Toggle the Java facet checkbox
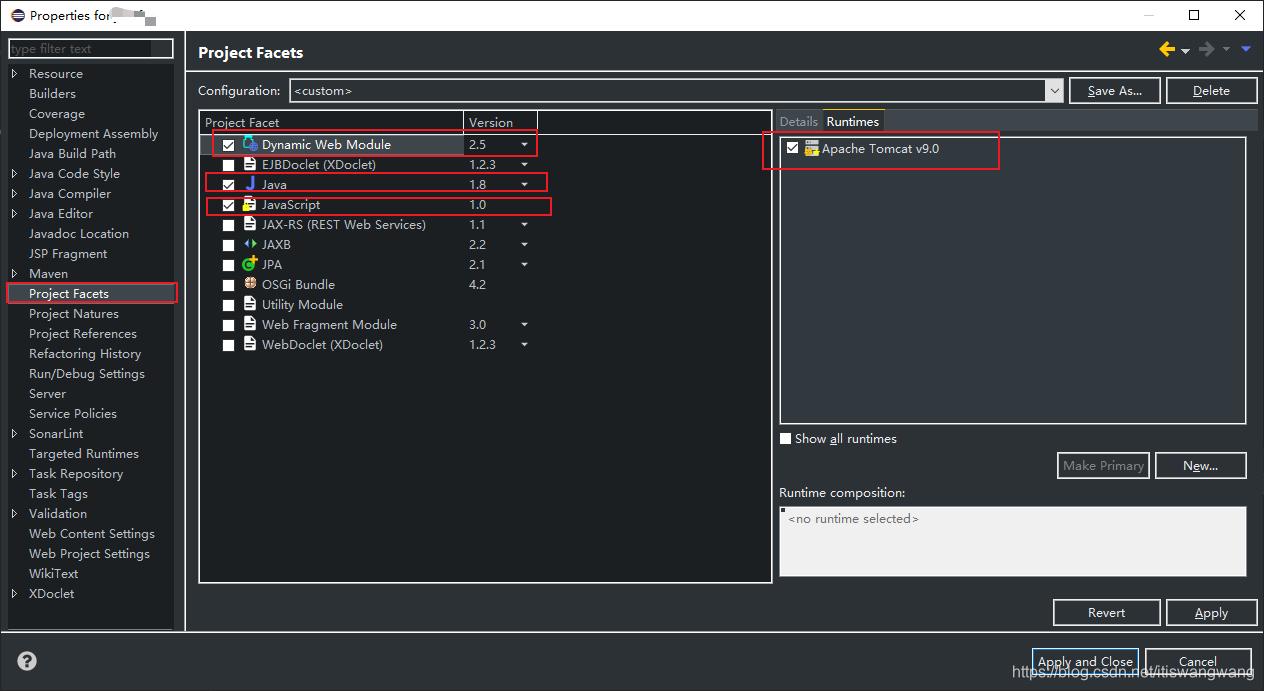This screenshot has height=691, width=1264. pos(228,185)
